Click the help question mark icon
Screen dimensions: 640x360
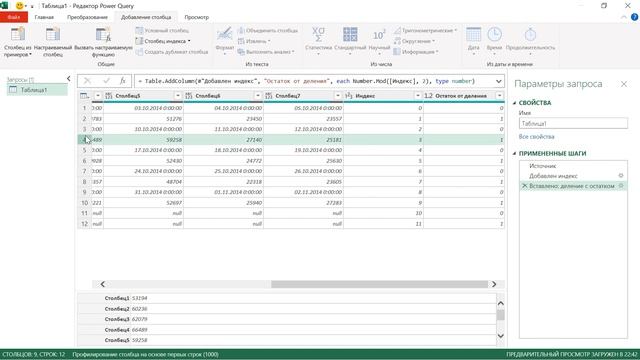coord(634,17)
